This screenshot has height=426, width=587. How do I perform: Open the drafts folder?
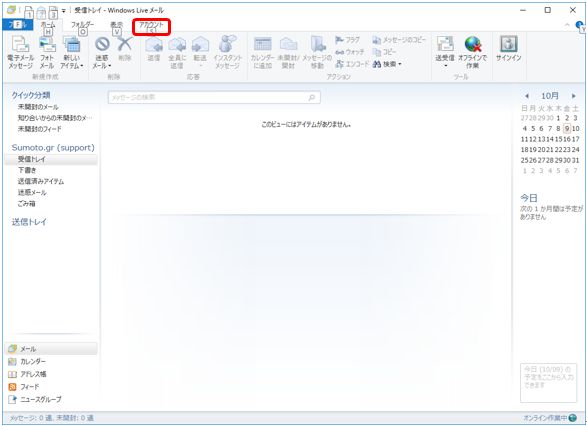pyautogui.click(x=27, y=170)
